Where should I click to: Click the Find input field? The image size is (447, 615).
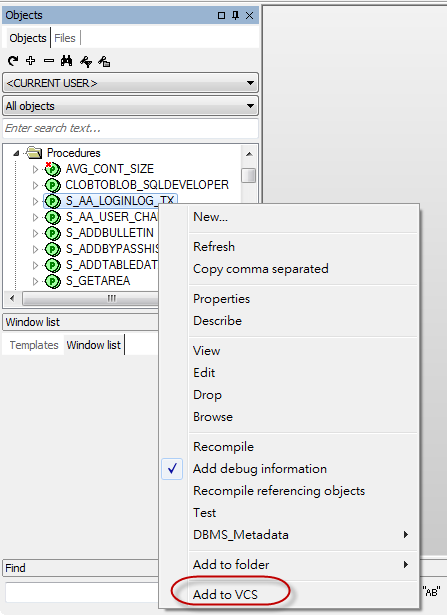pyautogui.click(x=82, y=592)
